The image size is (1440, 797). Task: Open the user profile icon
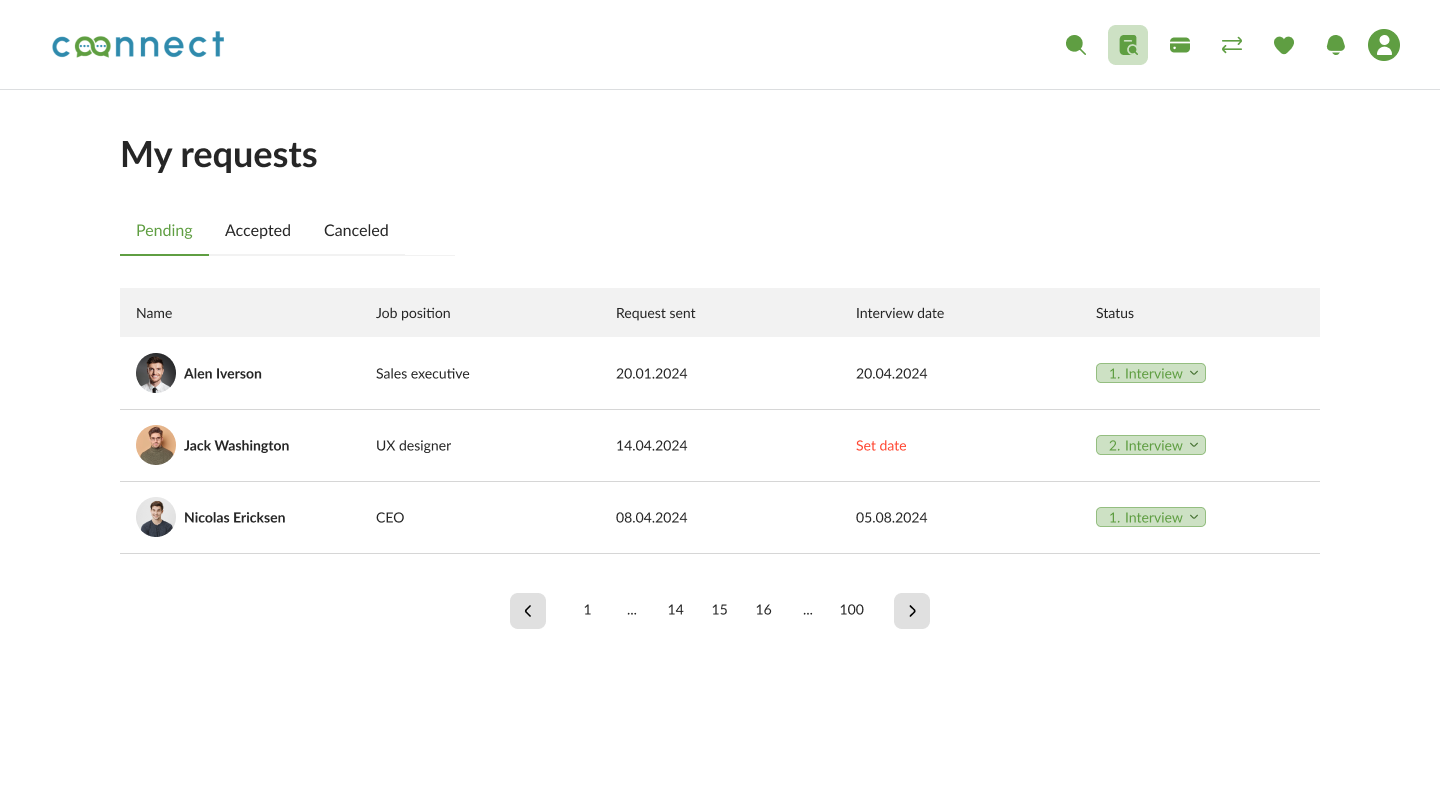(1384, 45)
